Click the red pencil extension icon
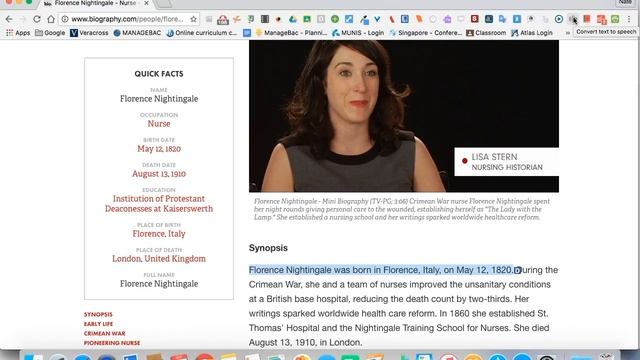The image size is (640, 360). coord(391,19)
